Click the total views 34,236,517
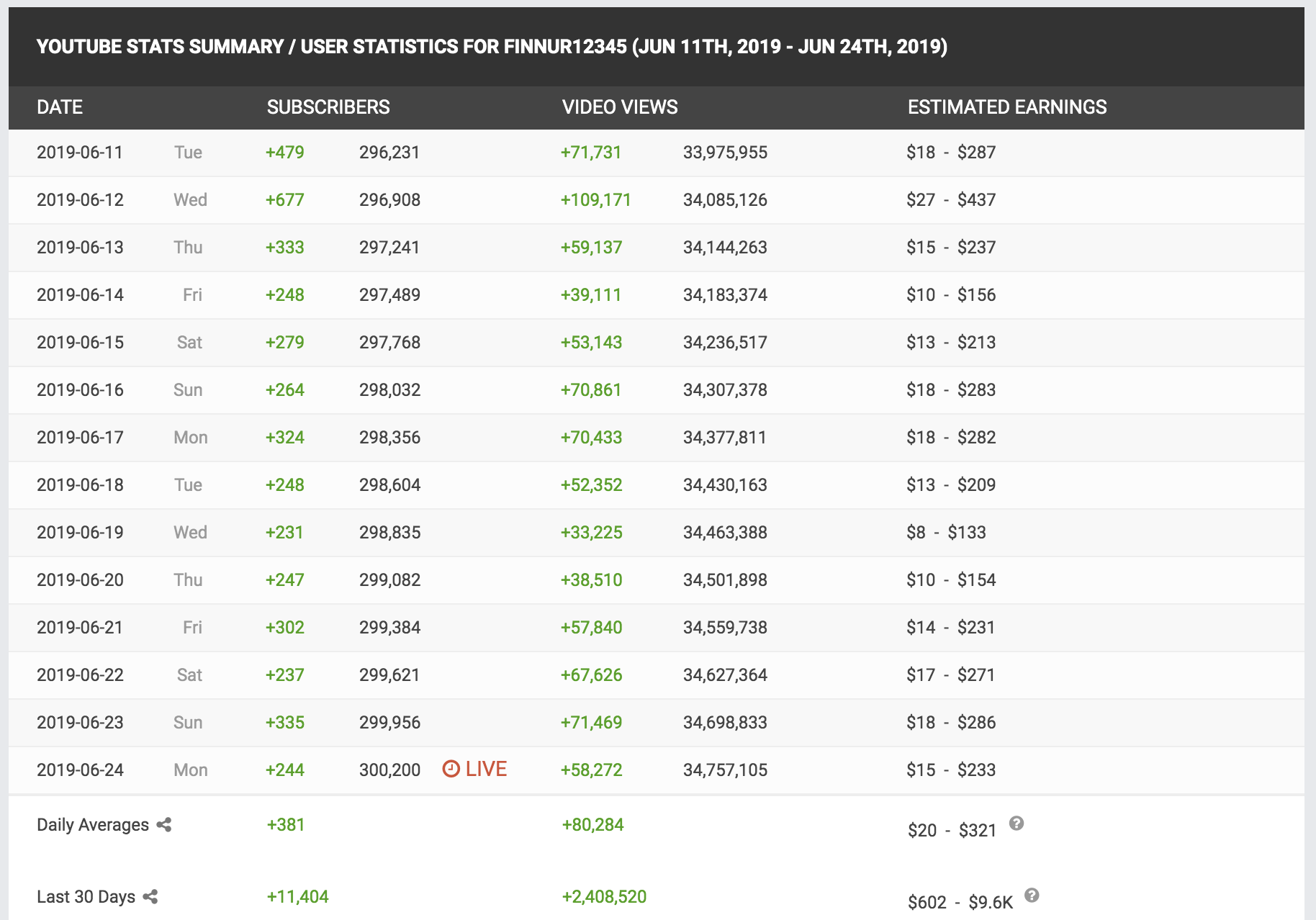 pos(725,343)
